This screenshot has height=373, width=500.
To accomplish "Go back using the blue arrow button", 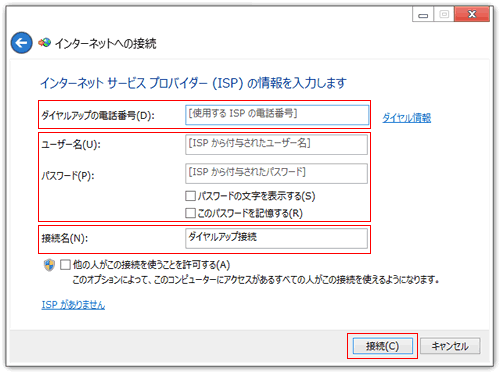I will [22, 43].
